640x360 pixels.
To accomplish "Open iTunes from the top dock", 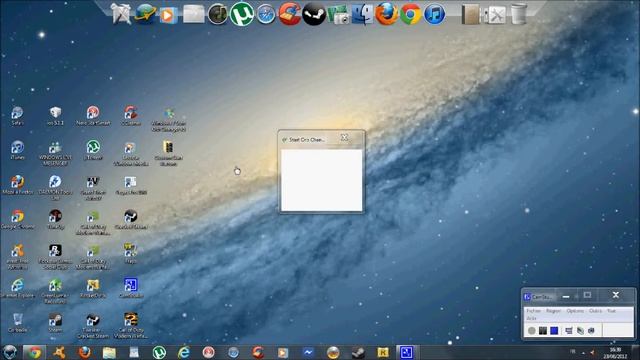I will (x=434, y=15).
